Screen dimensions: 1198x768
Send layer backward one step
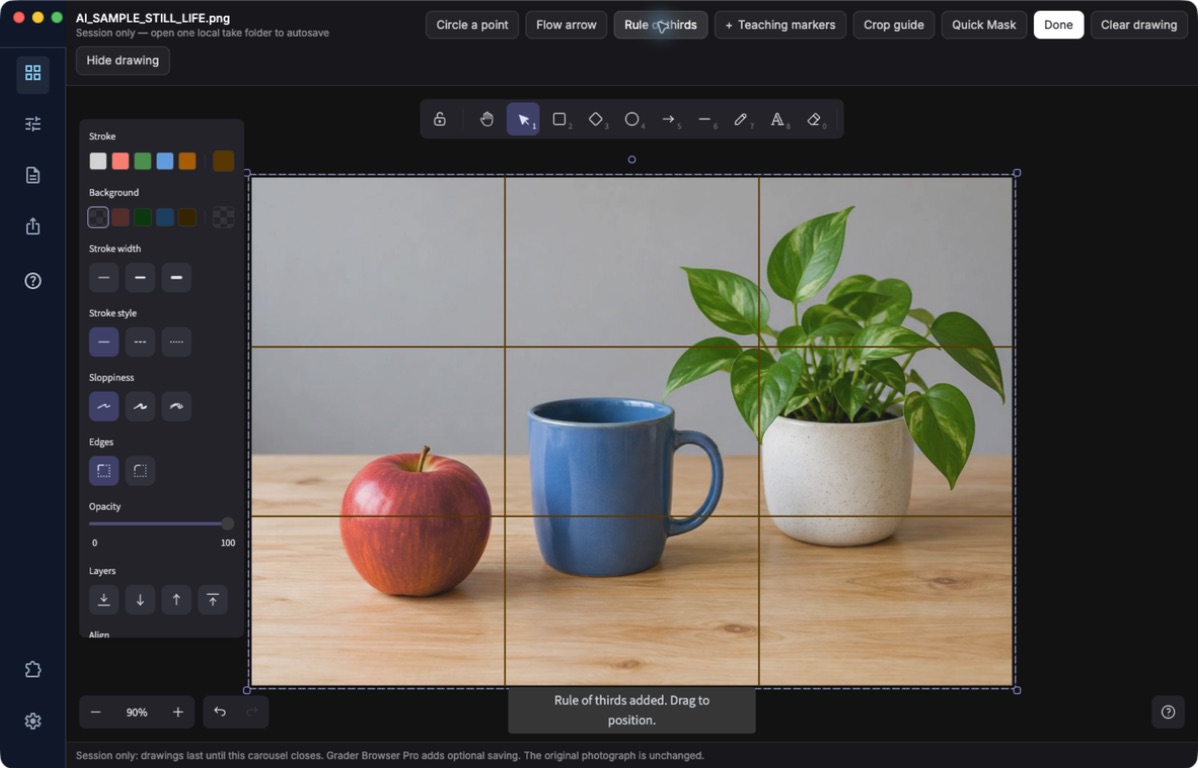click(x=140, y=600)
